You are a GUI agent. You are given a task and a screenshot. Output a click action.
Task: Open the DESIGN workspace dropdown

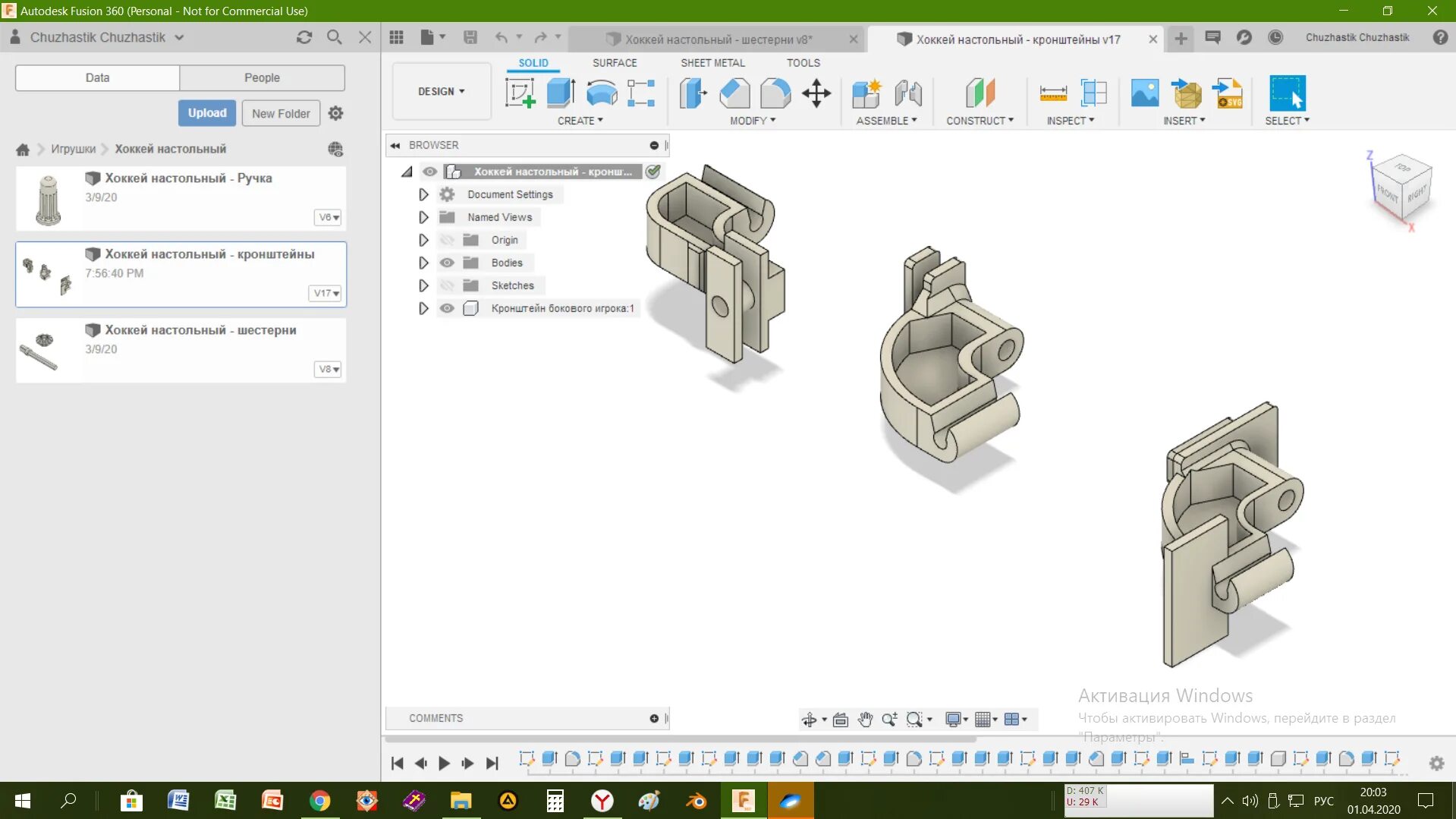(x=441, y=91)
